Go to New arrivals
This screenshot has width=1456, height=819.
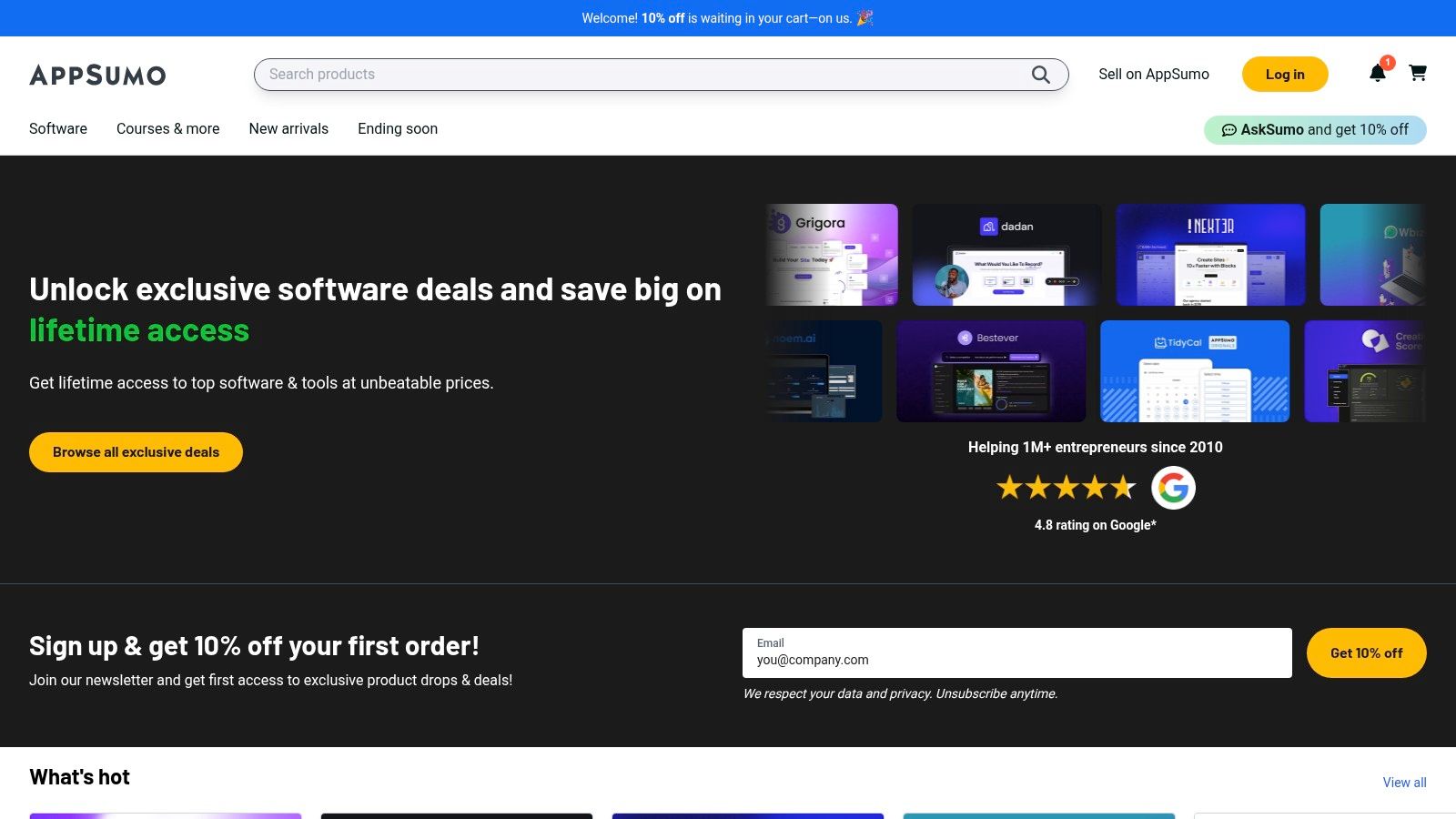tap(288, 128)
